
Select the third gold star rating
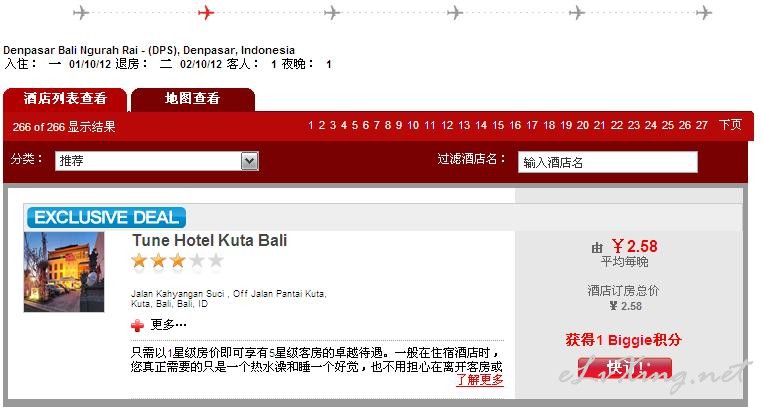[x=178, y=261]
